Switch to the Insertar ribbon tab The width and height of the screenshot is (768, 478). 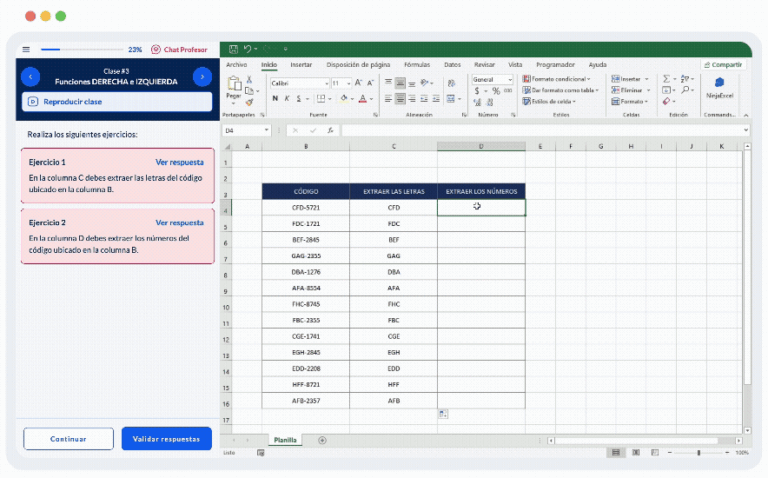301,65
